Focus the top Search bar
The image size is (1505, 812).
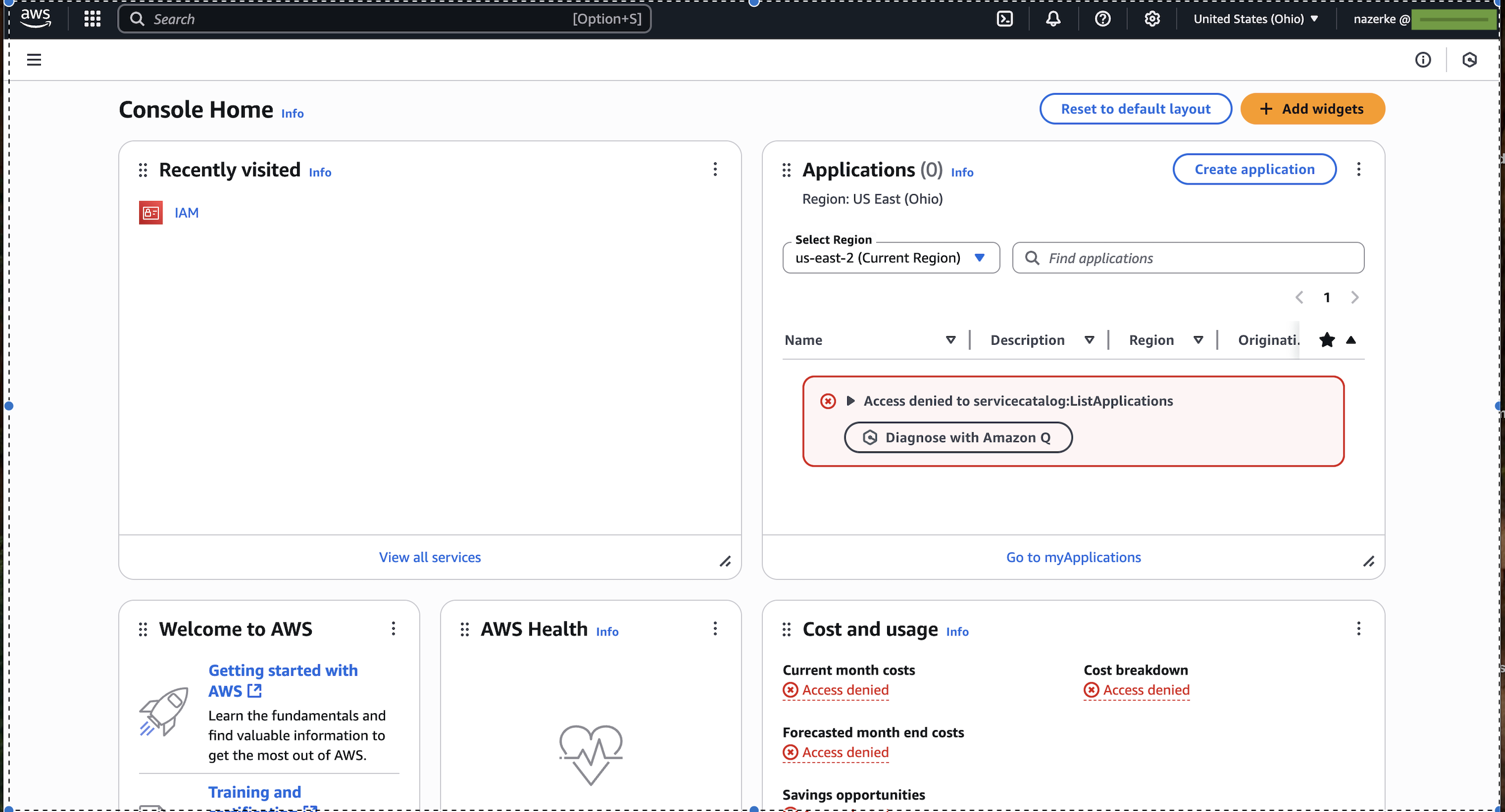[384, 19]
